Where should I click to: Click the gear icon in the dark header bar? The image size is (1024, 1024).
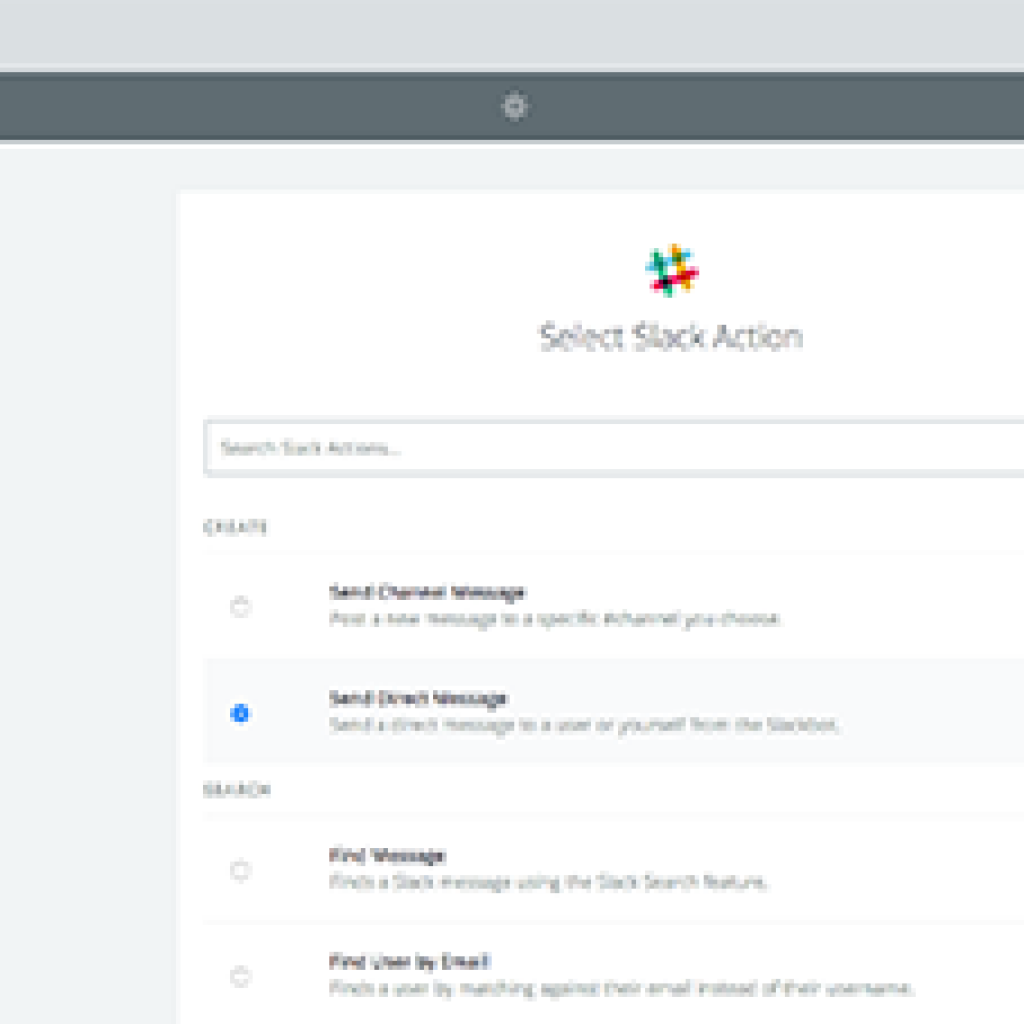click(x=515, y=106)
